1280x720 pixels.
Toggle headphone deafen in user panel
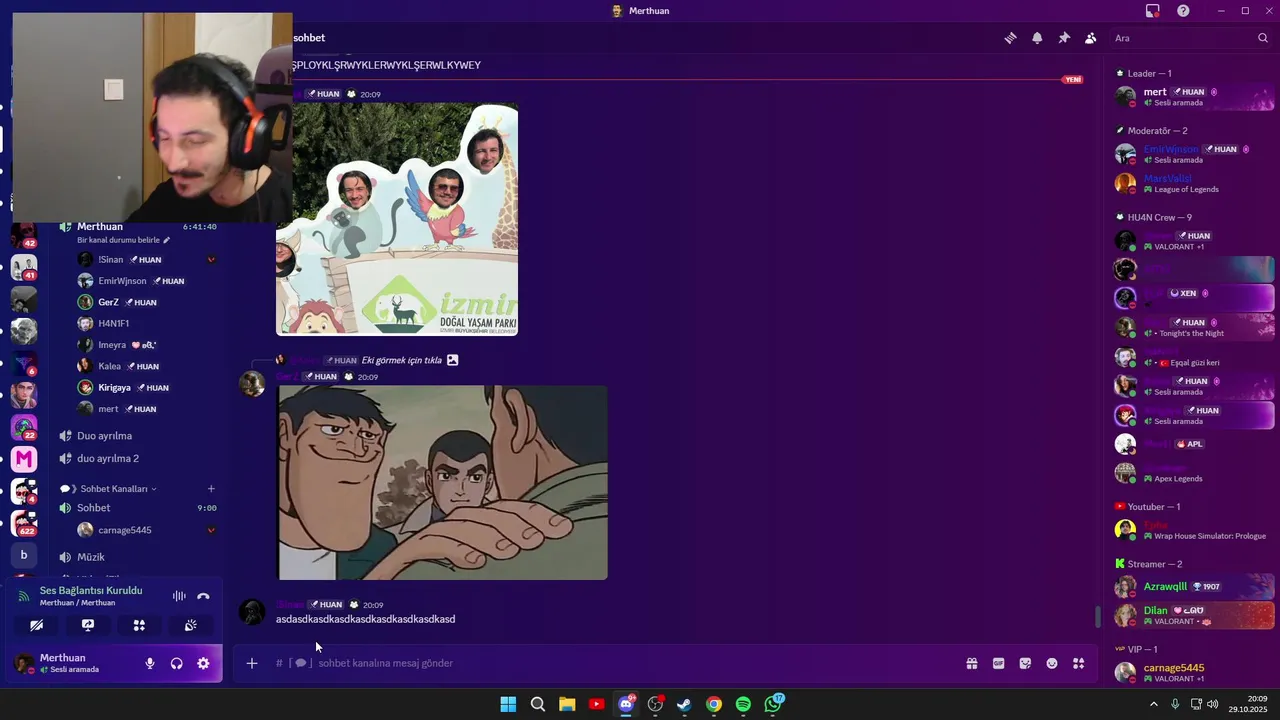[x=177, y=663]
